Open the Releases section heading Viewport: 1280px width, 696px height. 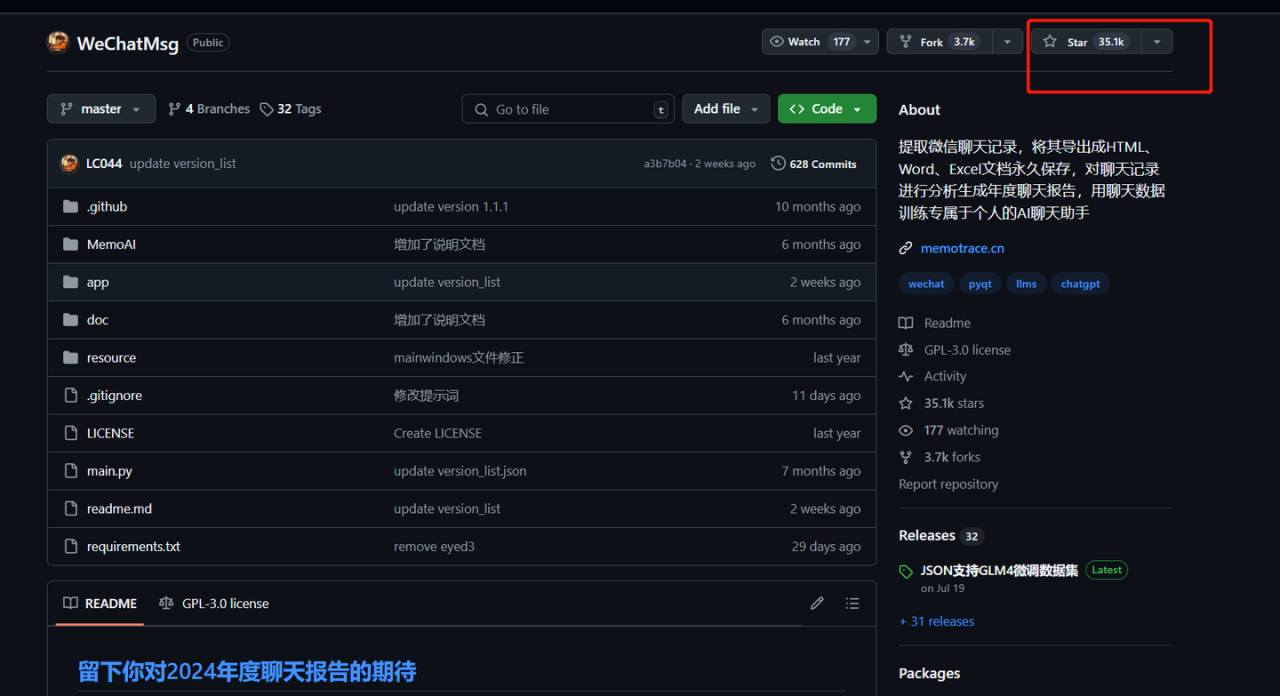[x=927, y=535]
